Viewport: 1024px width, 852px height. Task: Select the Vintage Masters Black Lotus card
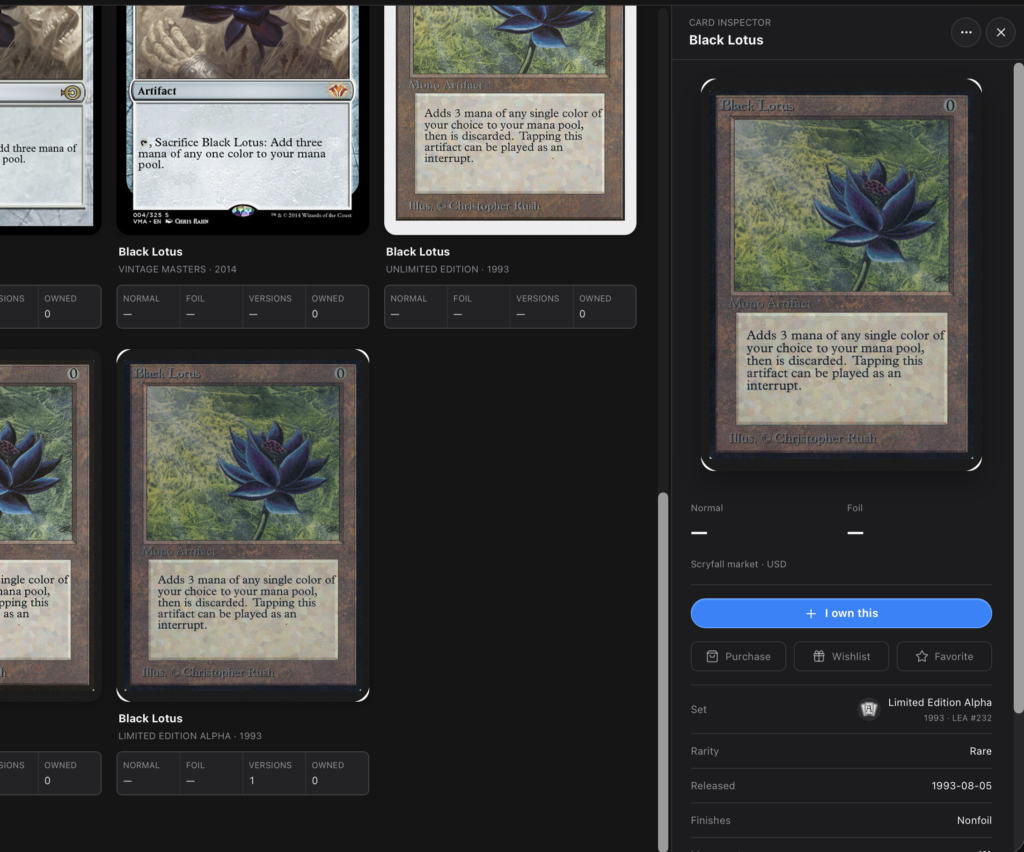tap(243, 118)
